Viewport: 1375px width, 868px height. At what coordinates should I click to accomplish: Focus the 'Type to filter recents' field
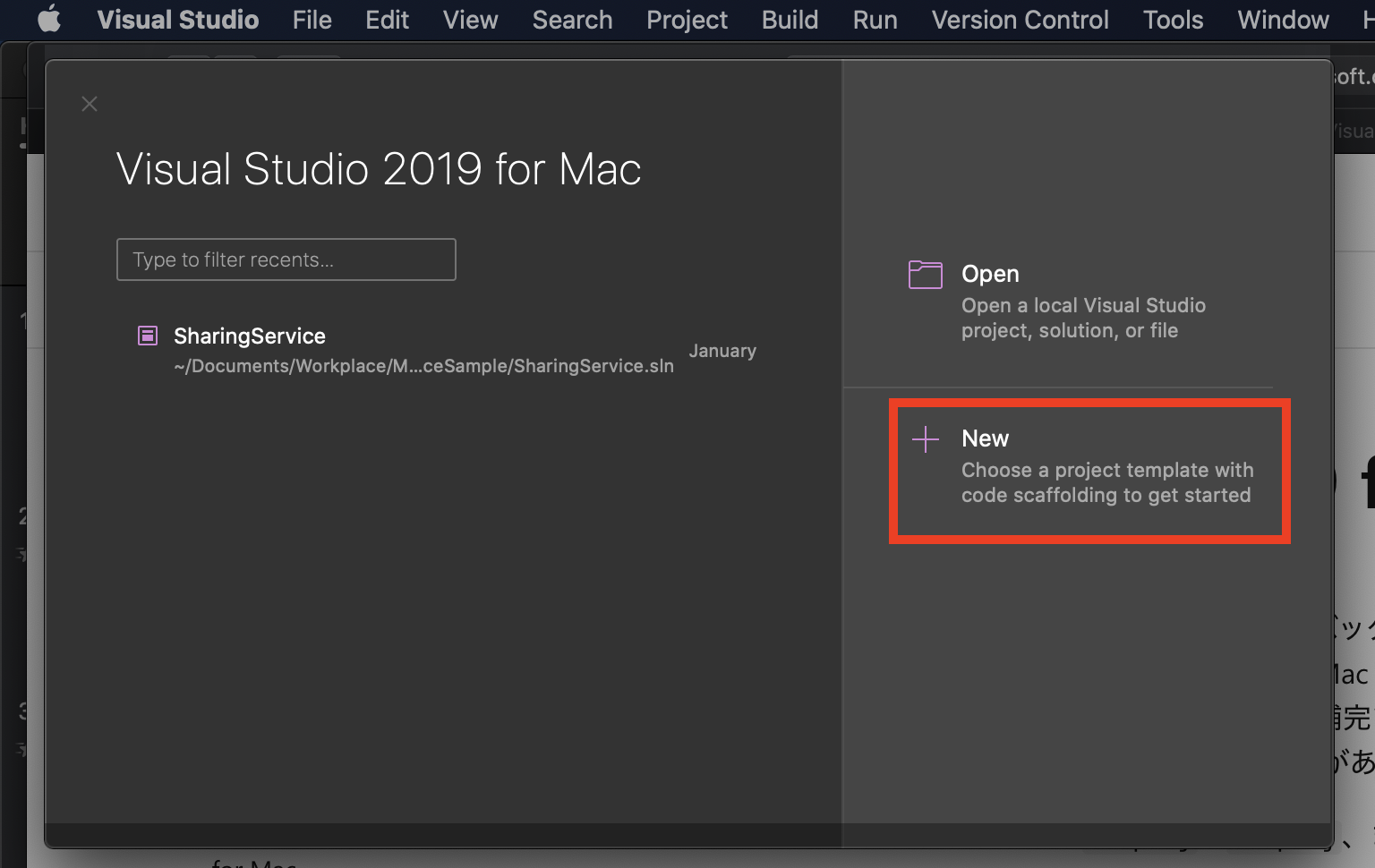point(286,260)
